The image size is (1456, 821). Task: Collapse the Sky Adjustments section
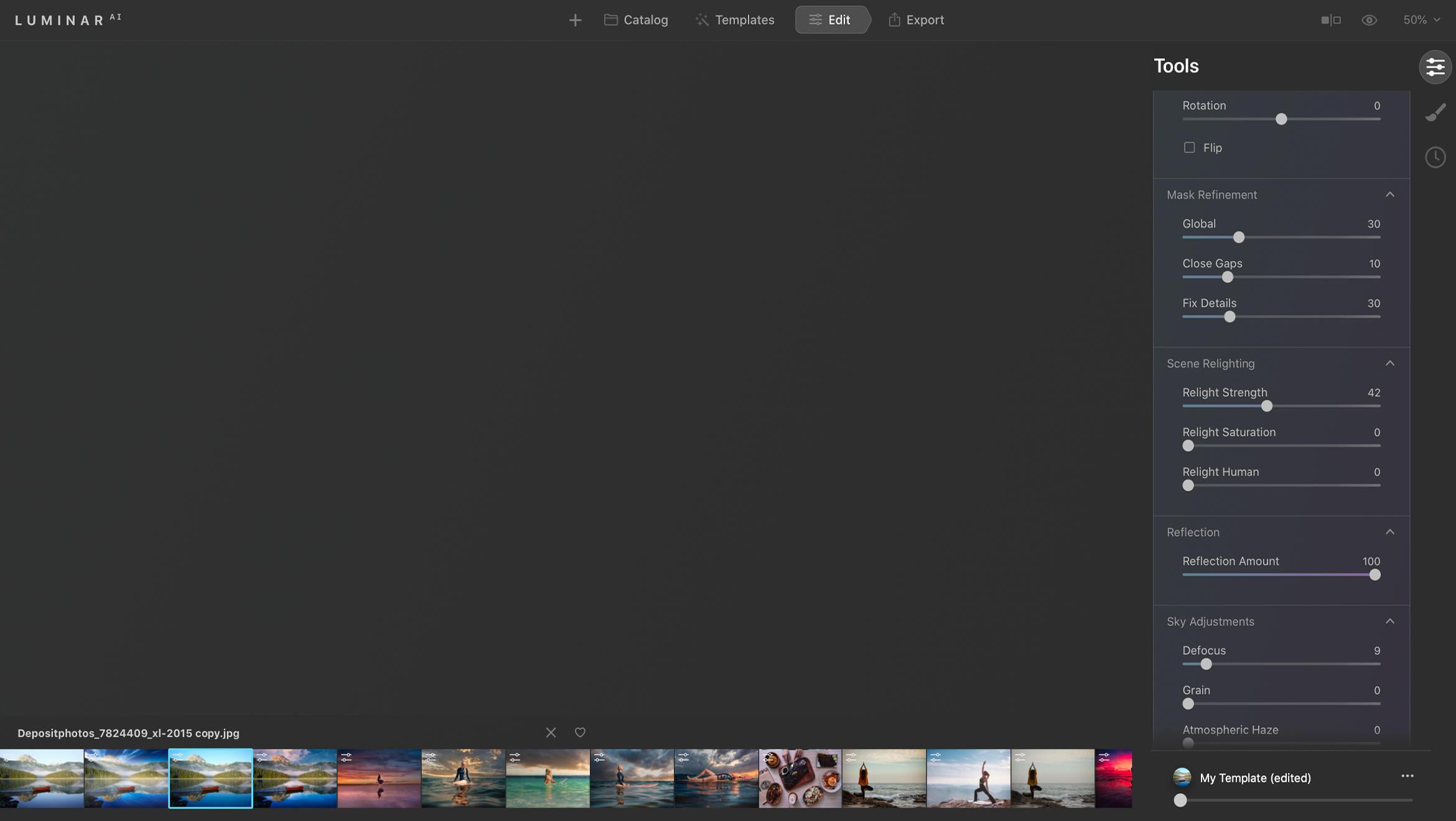click(x=1390, y=621)
